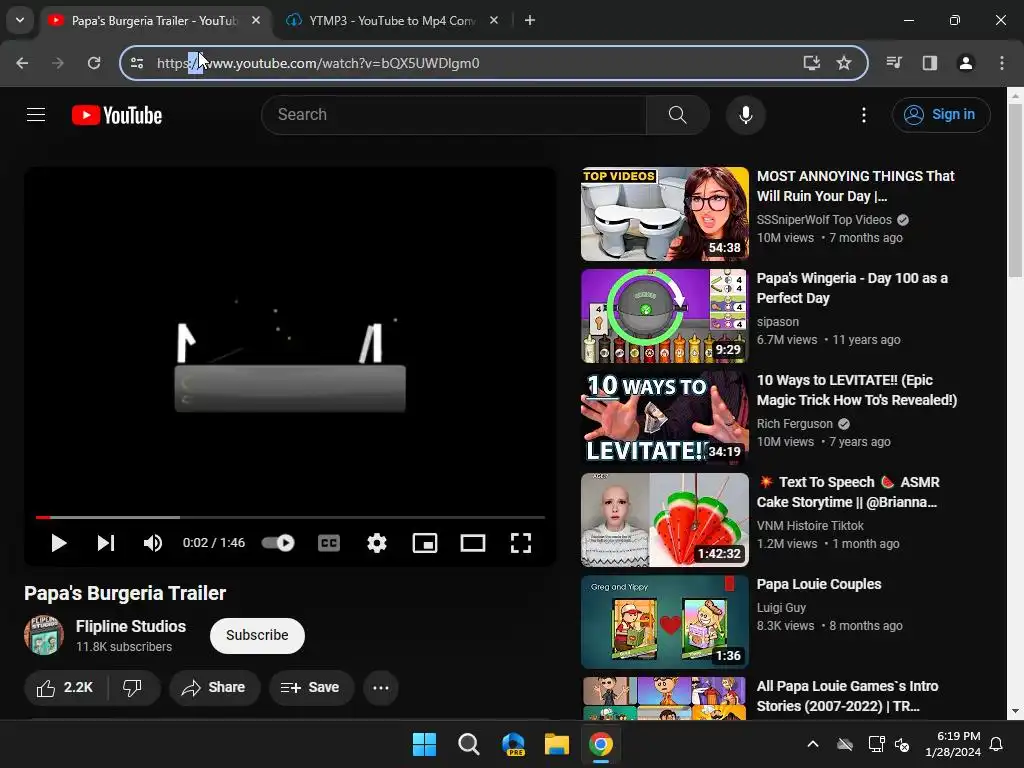
Task: Seek on the video progress bar
Action: [290, 517]
